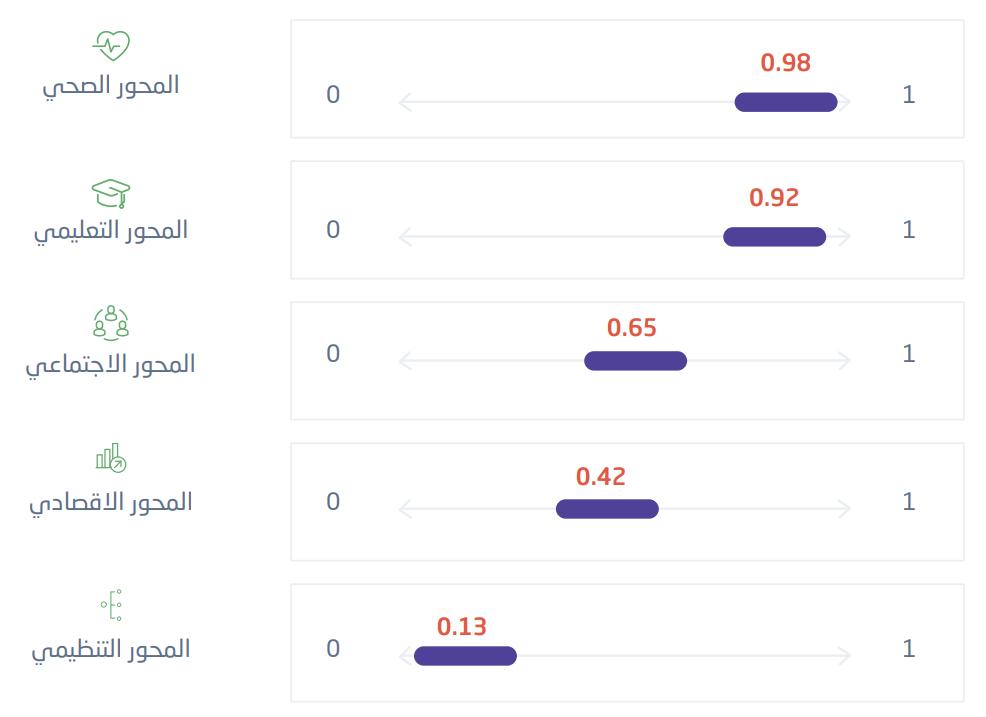Click the heart pulse health axis icon
This screenshot has width=986, height=717.
point(111,46)
